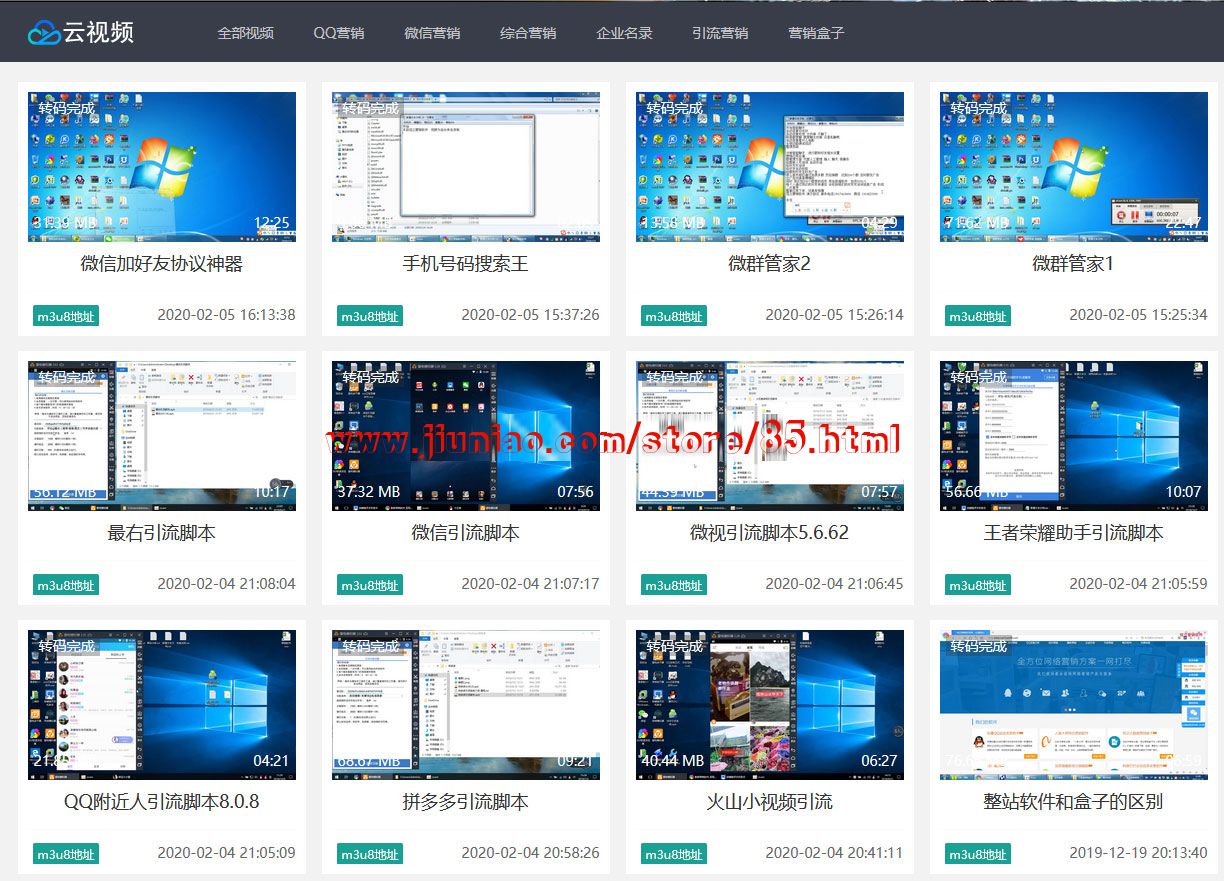
Task: Open thumbnail of 微信引流脚本 video
Action: pyautogui.click(x=466, y=436)
